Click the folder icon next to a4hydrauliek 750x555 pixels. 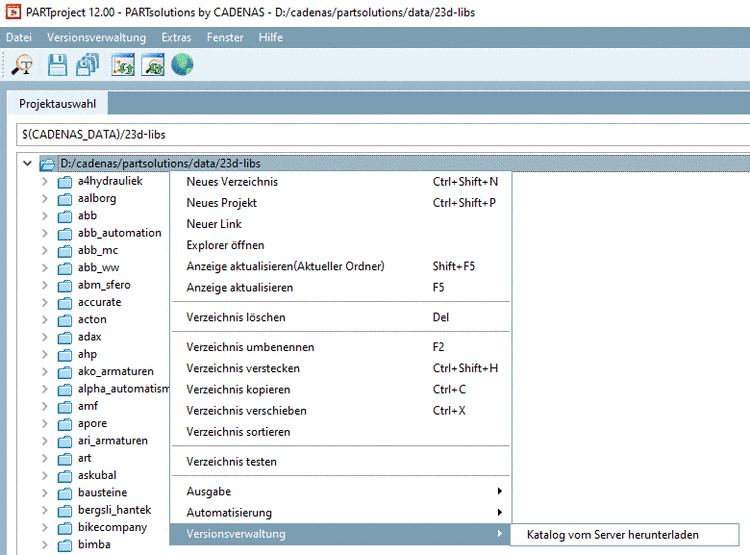coord(65,182)
